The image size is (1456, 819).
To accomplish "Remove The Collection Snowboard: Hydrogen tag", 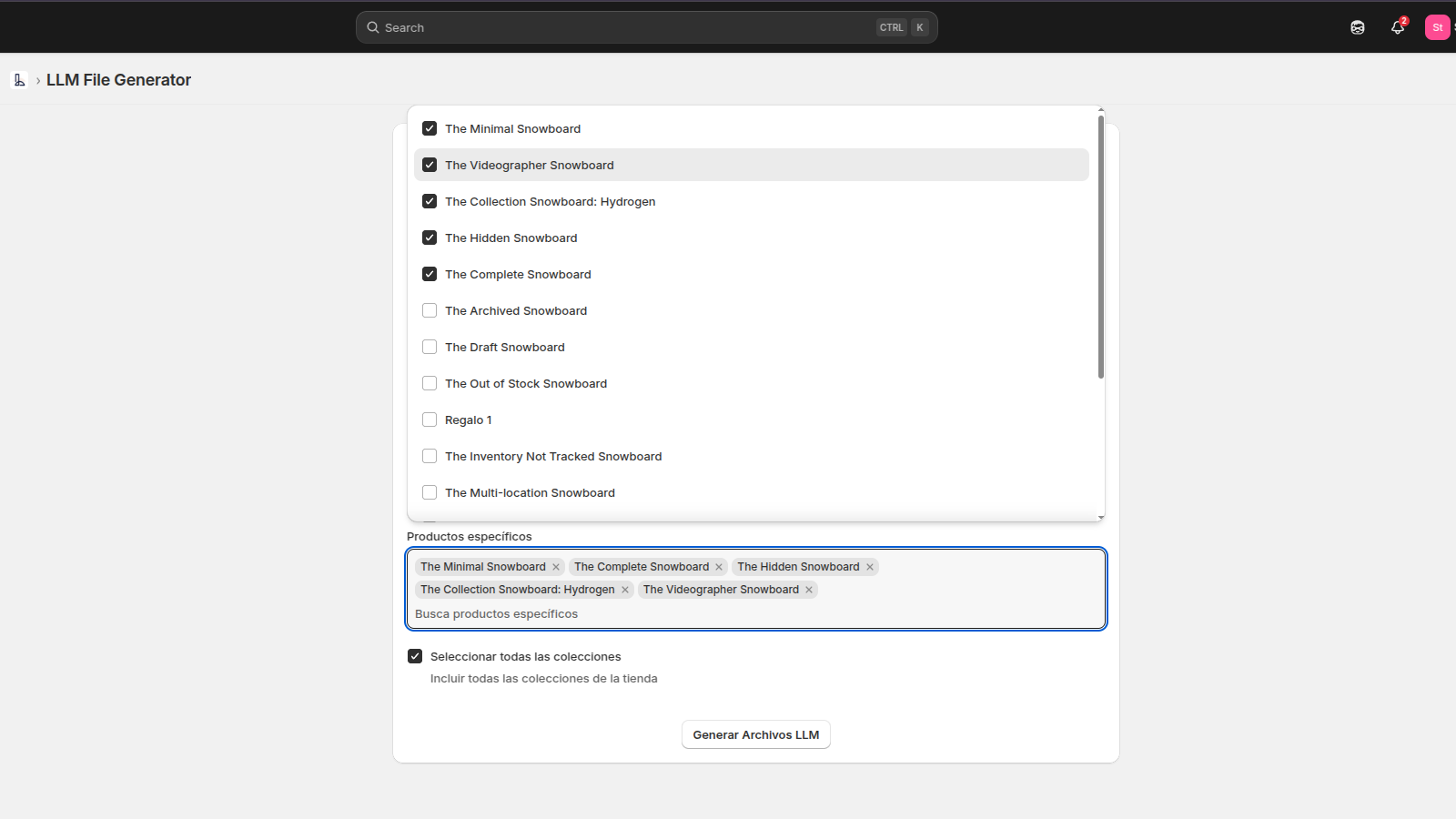I will tap(625, 589).
